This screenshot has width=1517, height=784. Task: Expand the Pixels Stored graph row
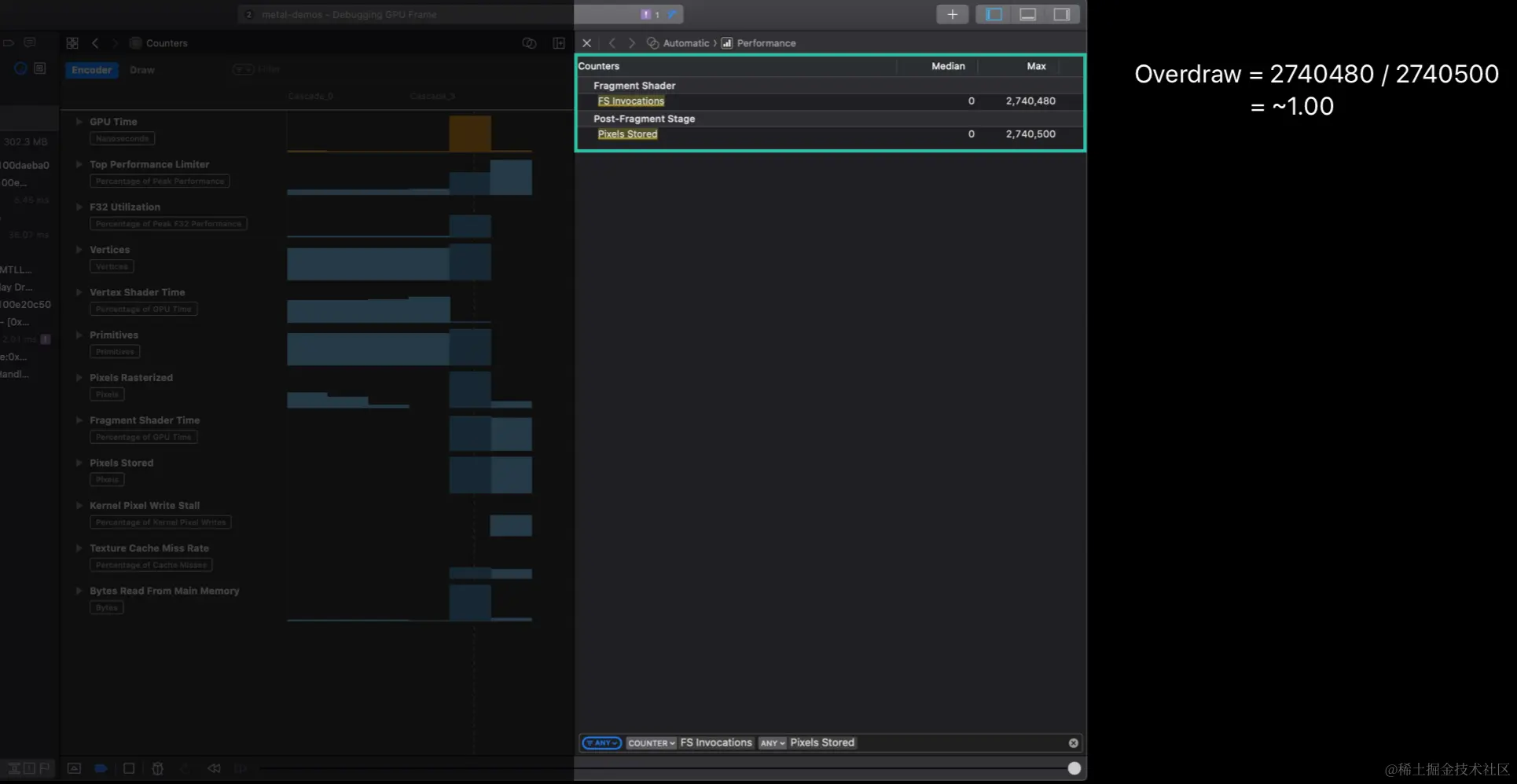[79, 463]
